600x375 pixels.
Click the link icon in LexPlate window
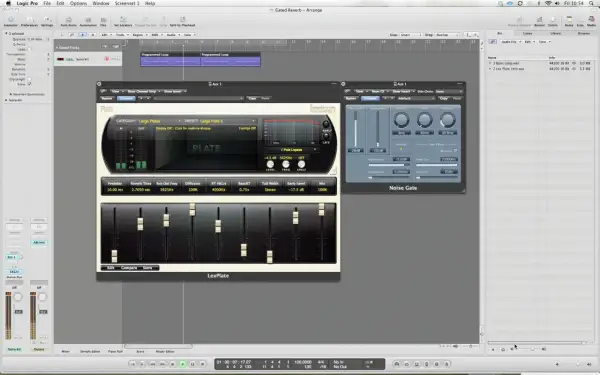[103, 91]
